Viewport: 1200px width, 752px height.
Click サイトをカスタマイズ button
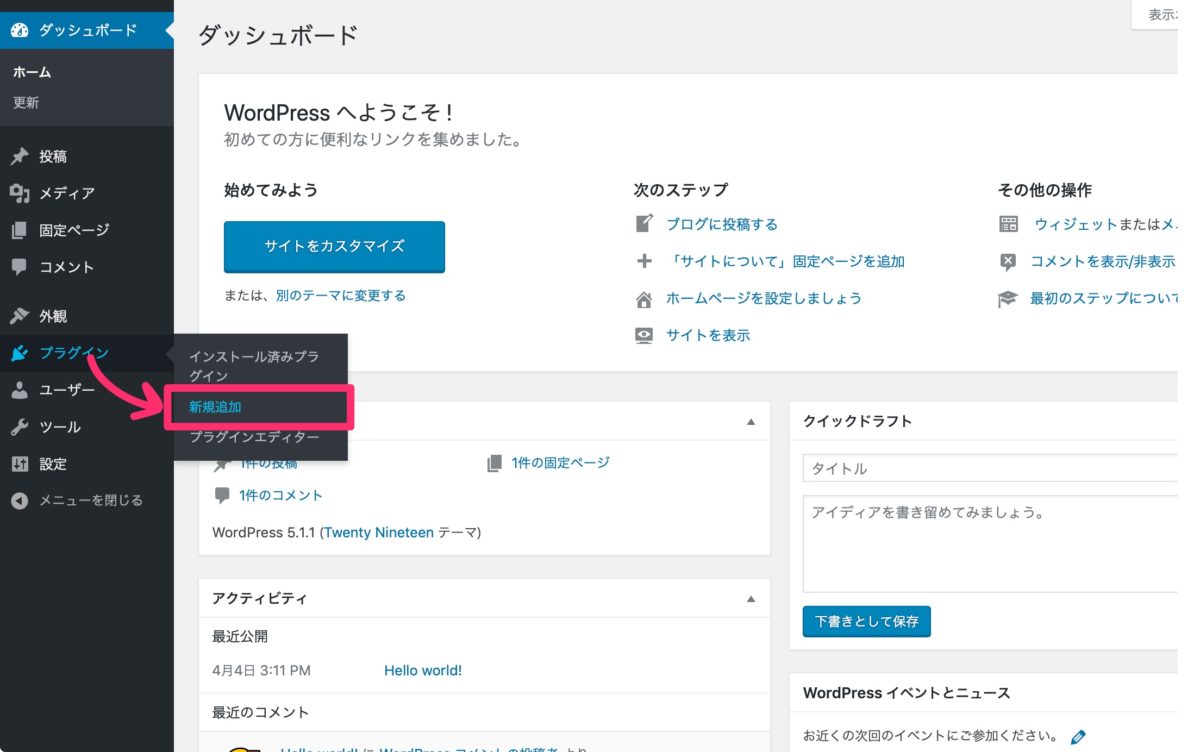coord(334,246)
